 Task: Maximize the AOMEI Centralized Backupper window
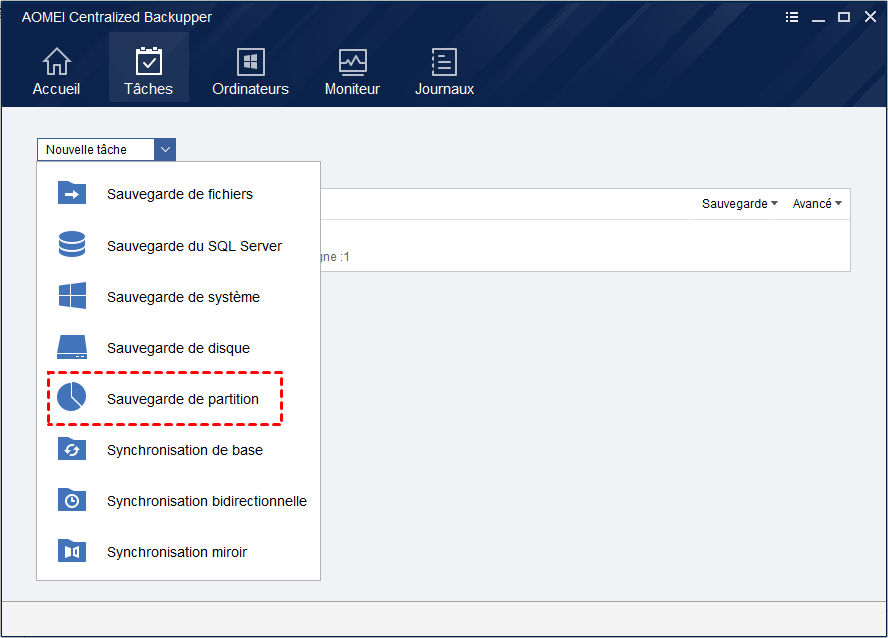tap(844, 17)
